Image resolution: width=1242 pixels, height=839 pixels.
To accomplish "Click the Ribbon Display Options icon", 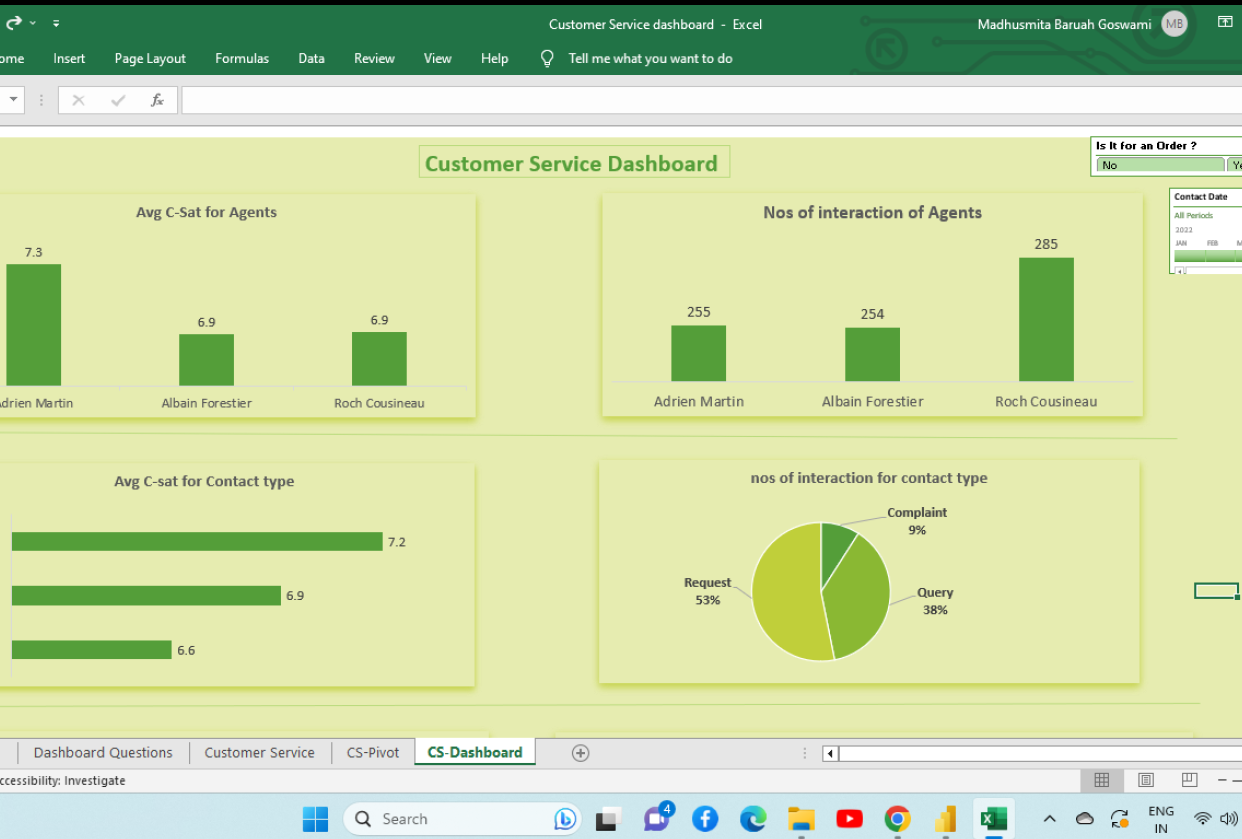I will coord(1225,22).
